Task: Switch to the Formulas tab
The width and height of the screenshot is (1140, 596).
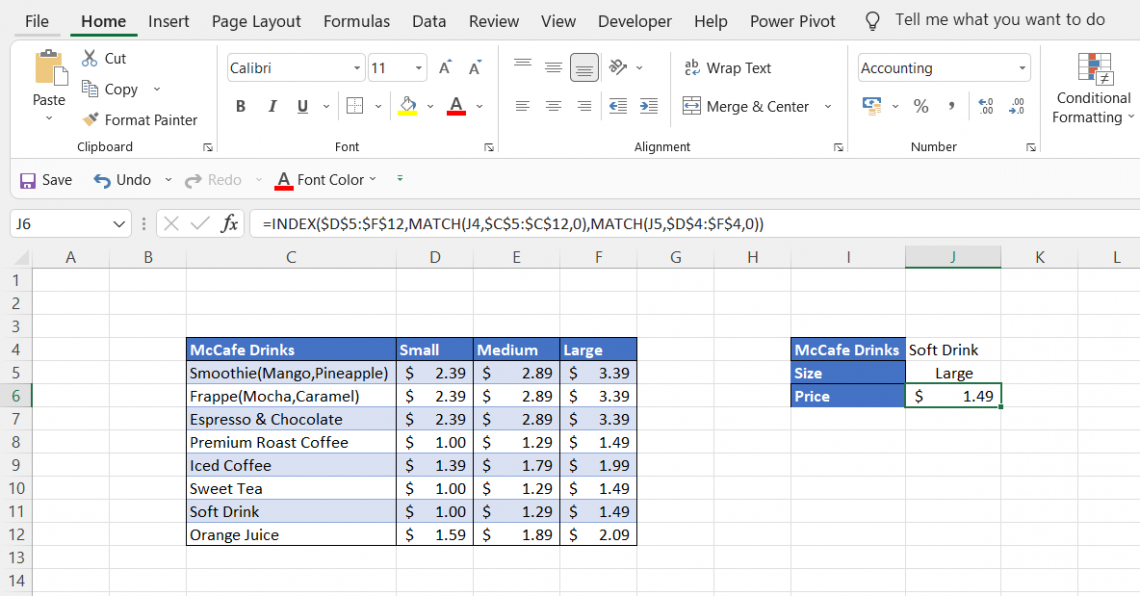Action: click(x=356, y=21)
